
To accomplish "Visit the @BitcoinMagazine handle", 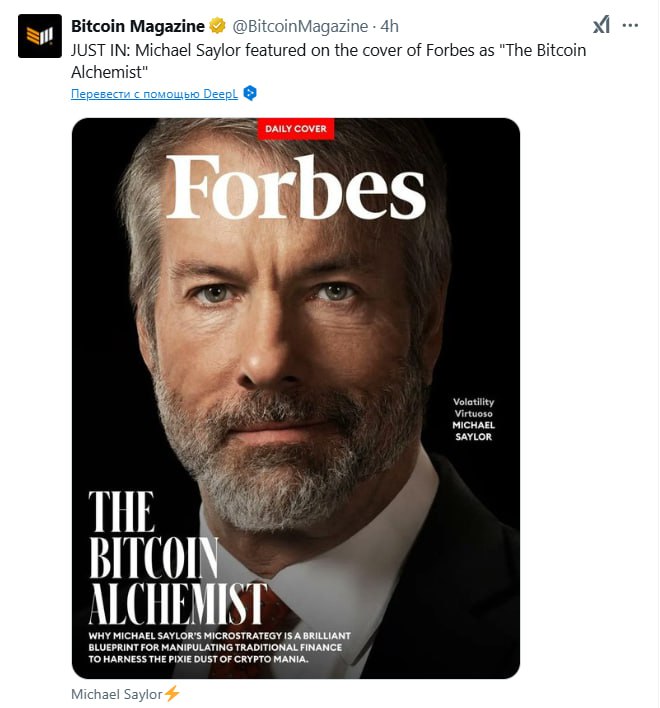I will point(300,26).
